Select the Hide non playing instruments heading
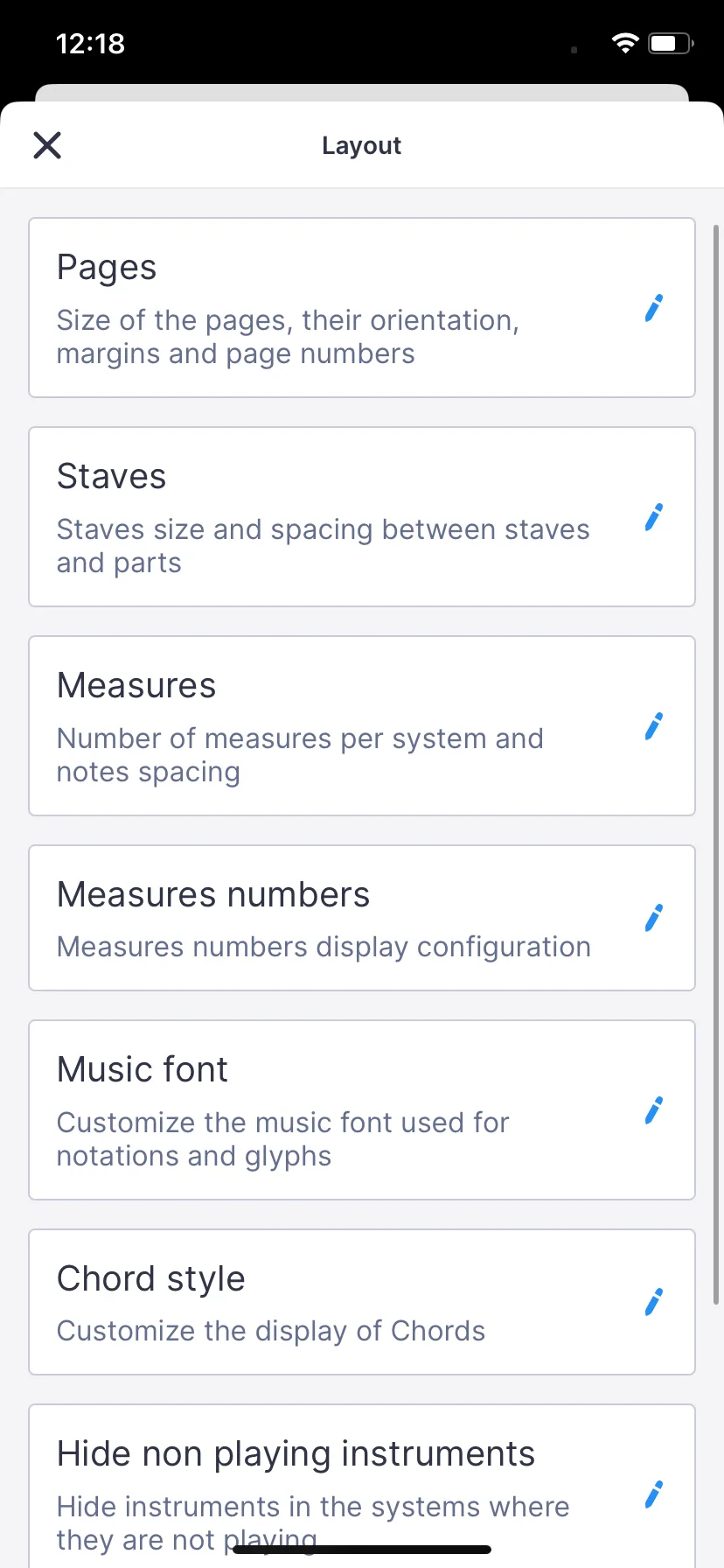 296,1453
